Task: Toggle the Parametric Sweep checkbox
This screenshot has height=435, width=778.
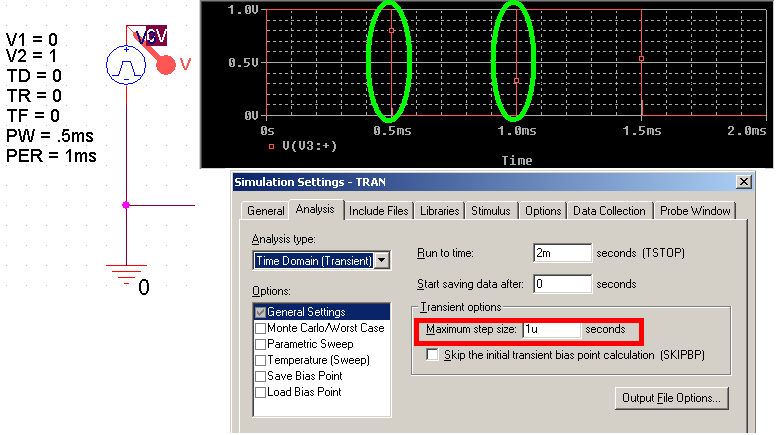Action: 261,344
